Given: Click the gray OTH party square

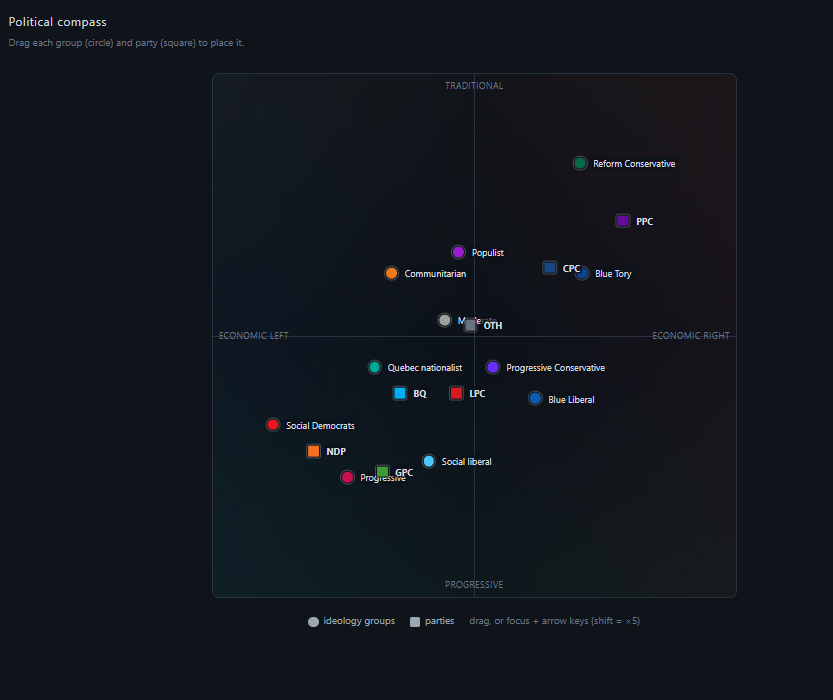Looking at the screenshot, I should click(470, 325).
